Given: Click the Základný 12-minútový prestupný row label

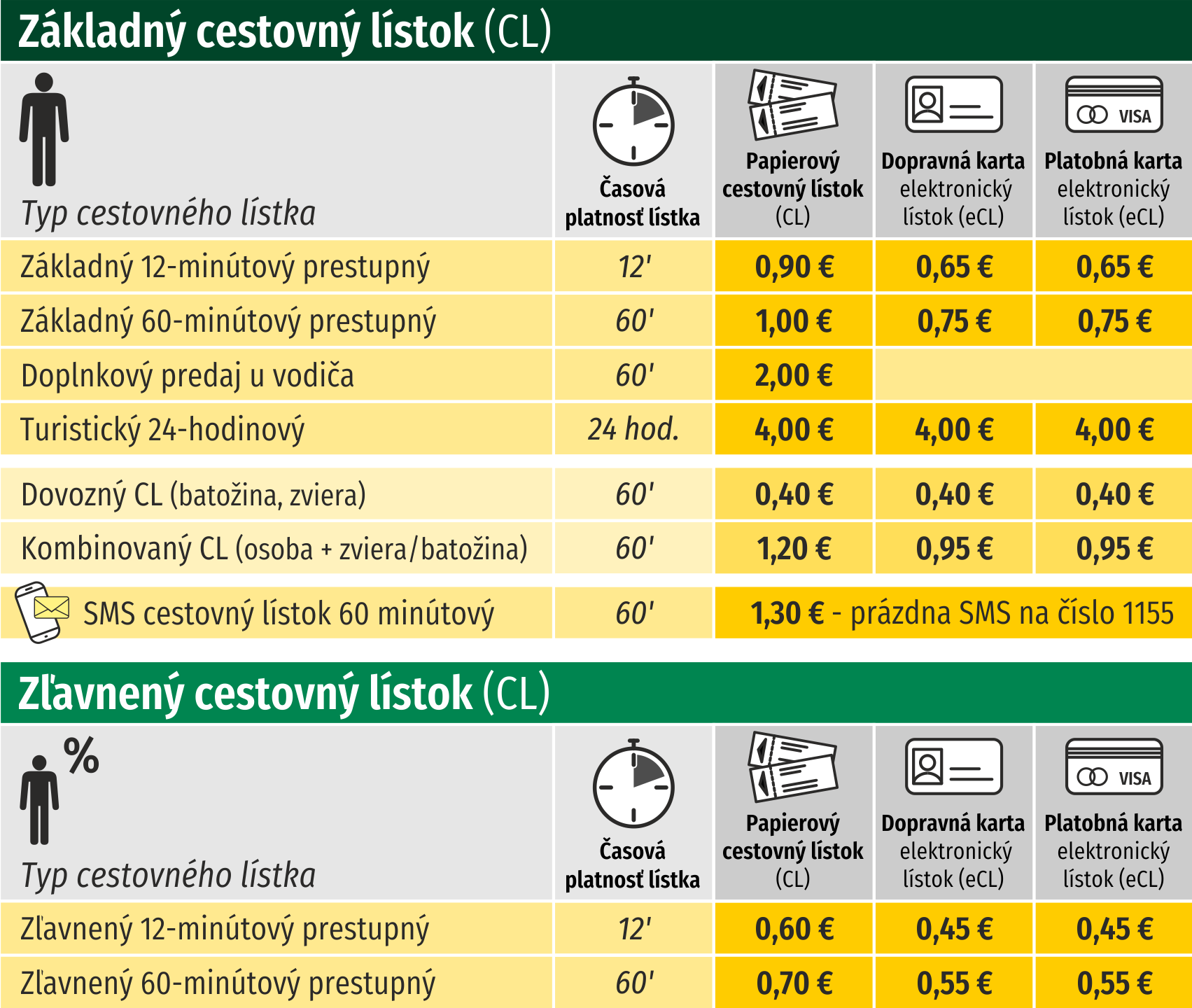Looking at the screenshot, I should tap(225, 267).
